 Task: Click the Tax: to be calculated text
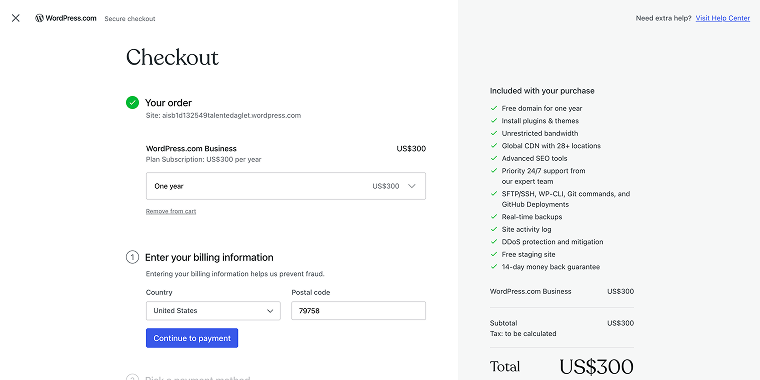point(523,334)
